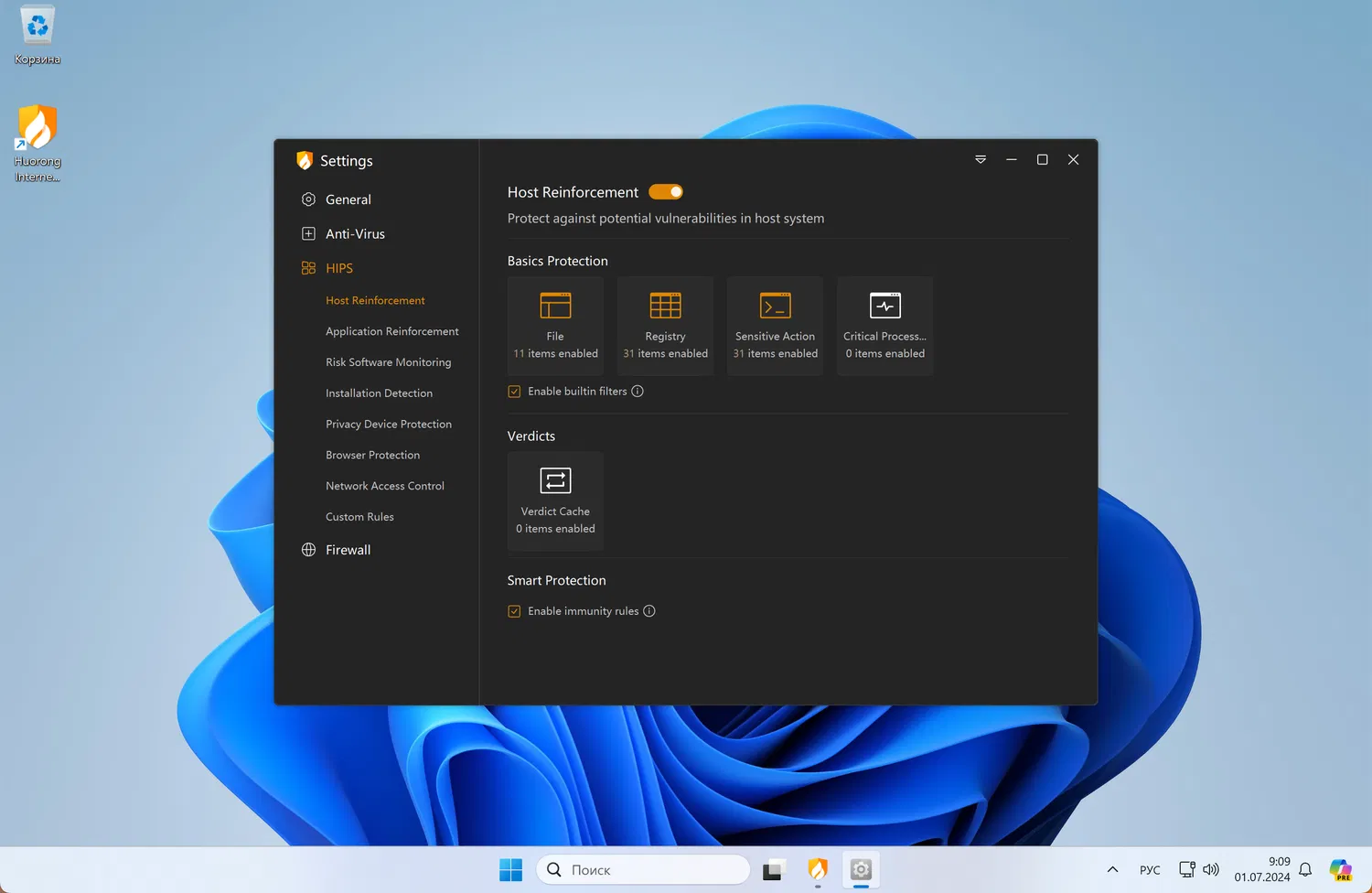Open the volume tray icon

(1211, 869)
